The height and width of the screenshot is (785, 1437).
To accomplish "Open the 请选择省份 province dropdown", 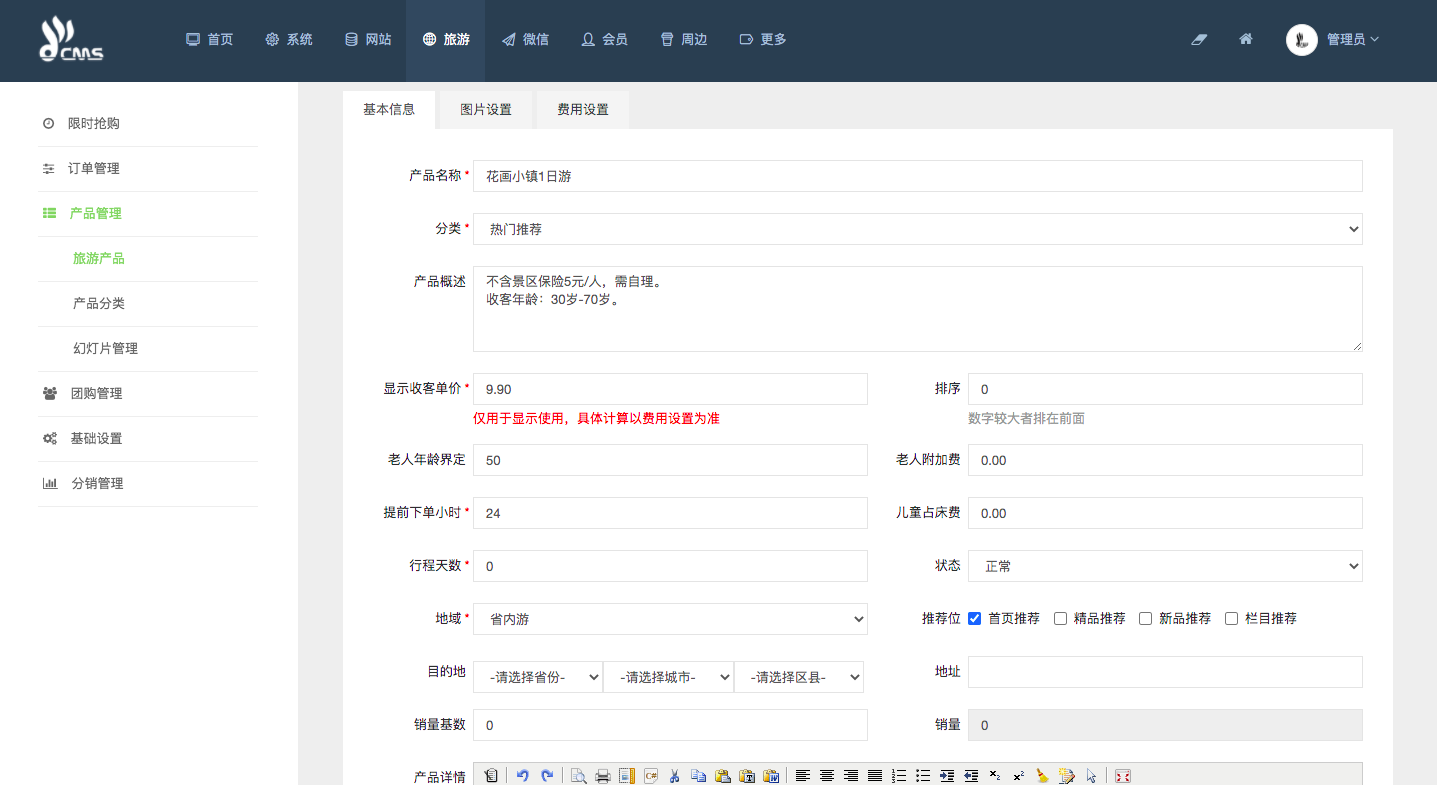I will 538,677.
